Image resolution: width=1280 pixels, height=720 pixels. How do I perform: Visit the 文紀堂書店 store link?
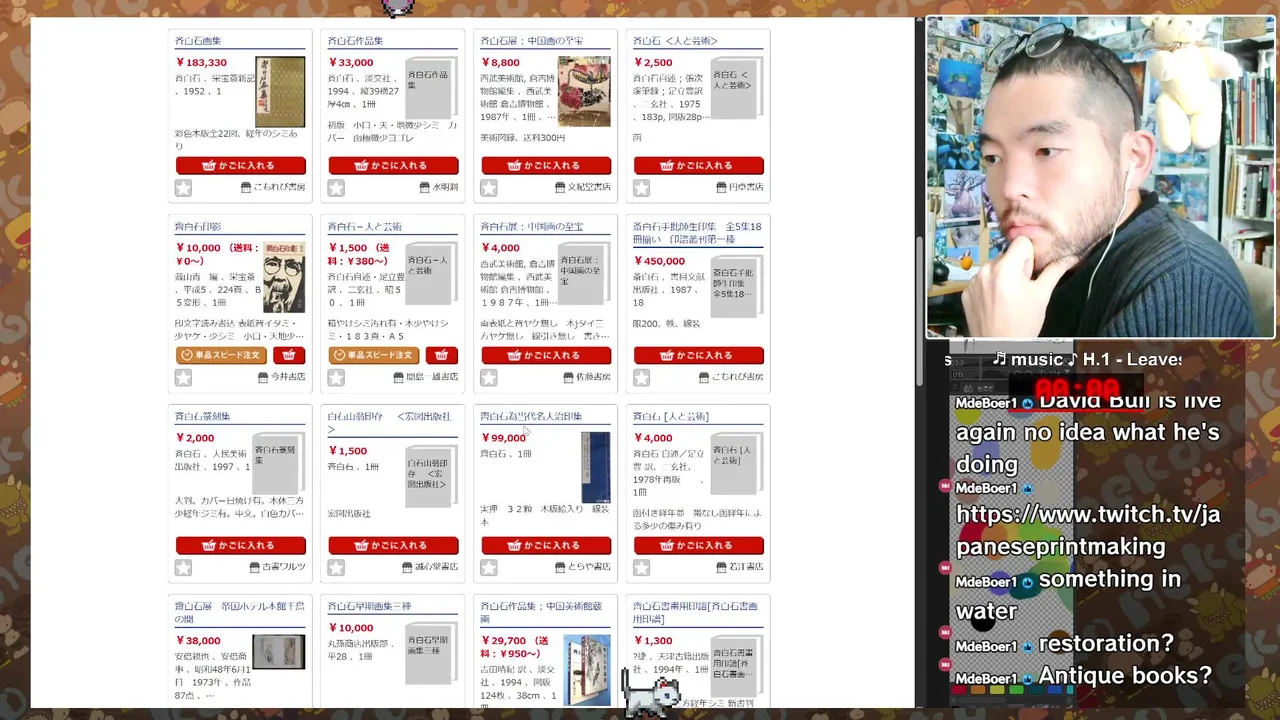[x=583, y=187]
